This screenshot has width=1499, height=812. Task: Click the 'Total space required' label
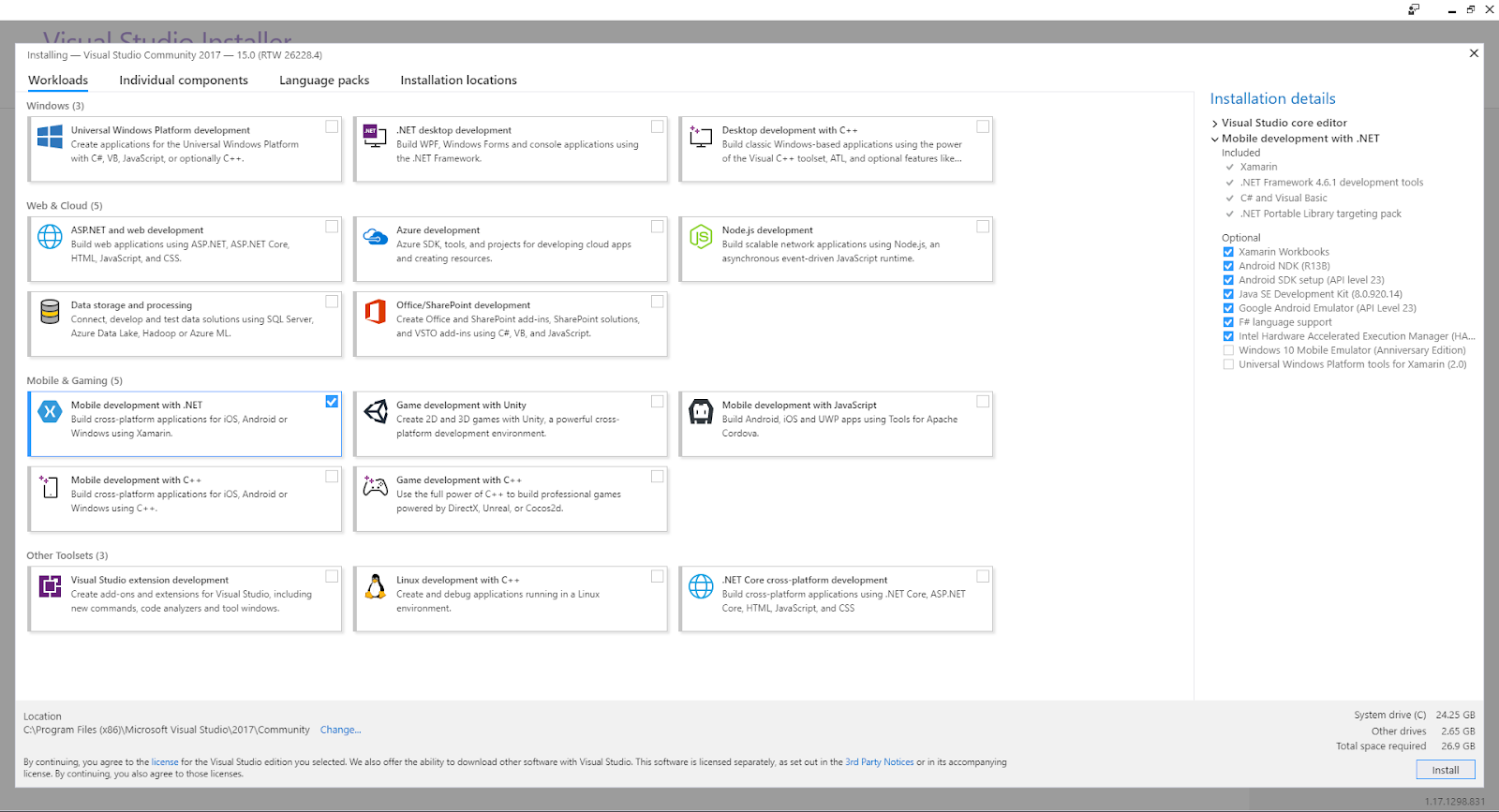click(x=1381, y=746)
